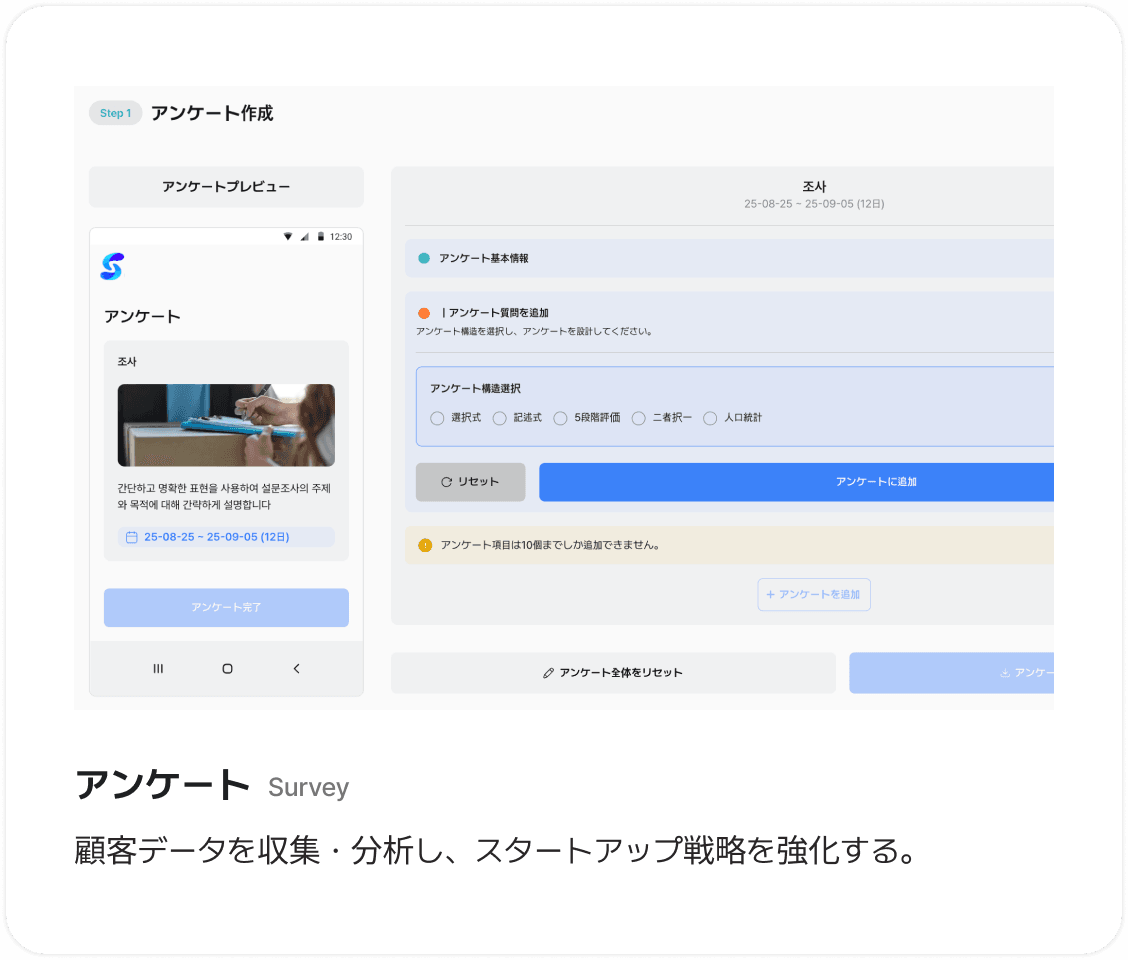Screen dimensions: 1128x960
Task: Select the 5段階評価 question type
Action: click(561, 418)
